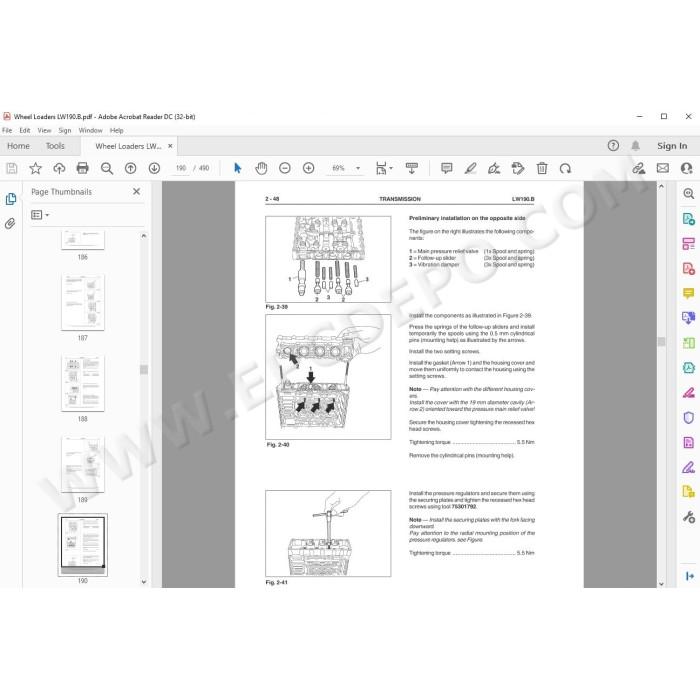700x700 pixels.
Task: Click the scrolling mode icon
Action: [x=412, y=168]
